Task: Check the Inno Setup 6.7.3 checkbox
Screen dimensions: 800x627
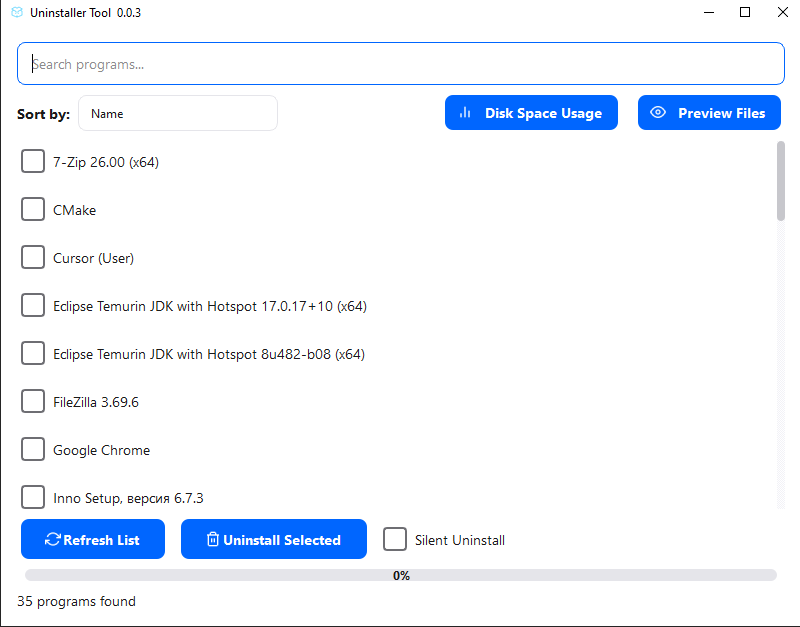Action: [x=33, y=497]
